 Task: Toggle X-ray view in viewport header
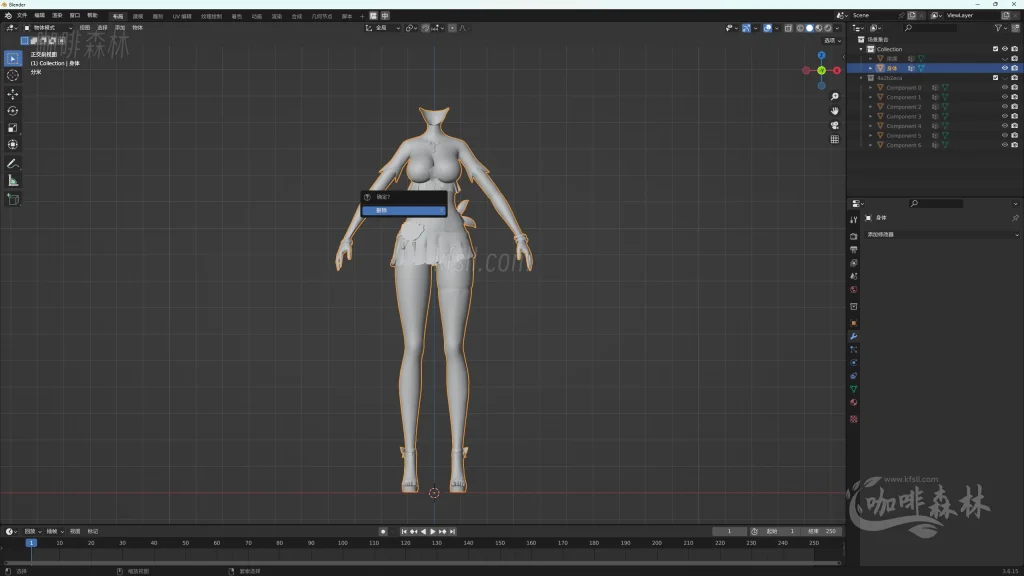click(788, 28)
